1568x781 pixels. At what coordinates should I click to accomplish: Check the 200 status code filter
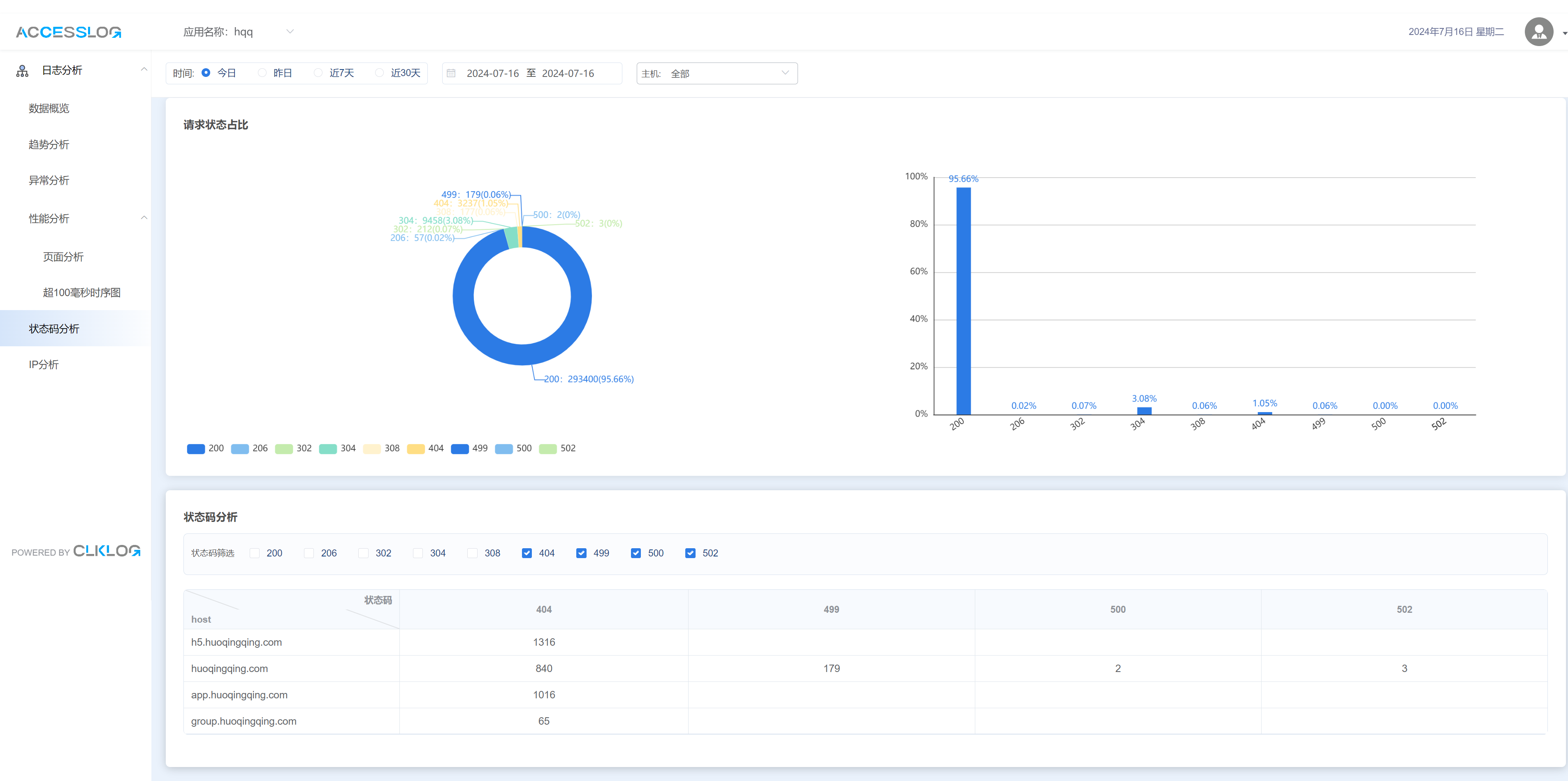point(255,553)
